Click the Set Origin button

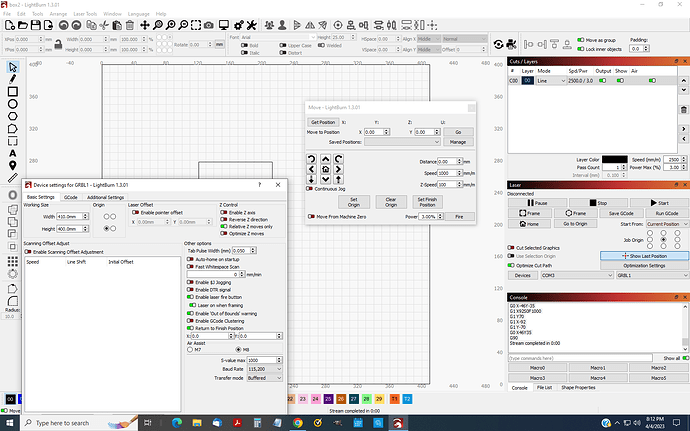tap(354, 202)
